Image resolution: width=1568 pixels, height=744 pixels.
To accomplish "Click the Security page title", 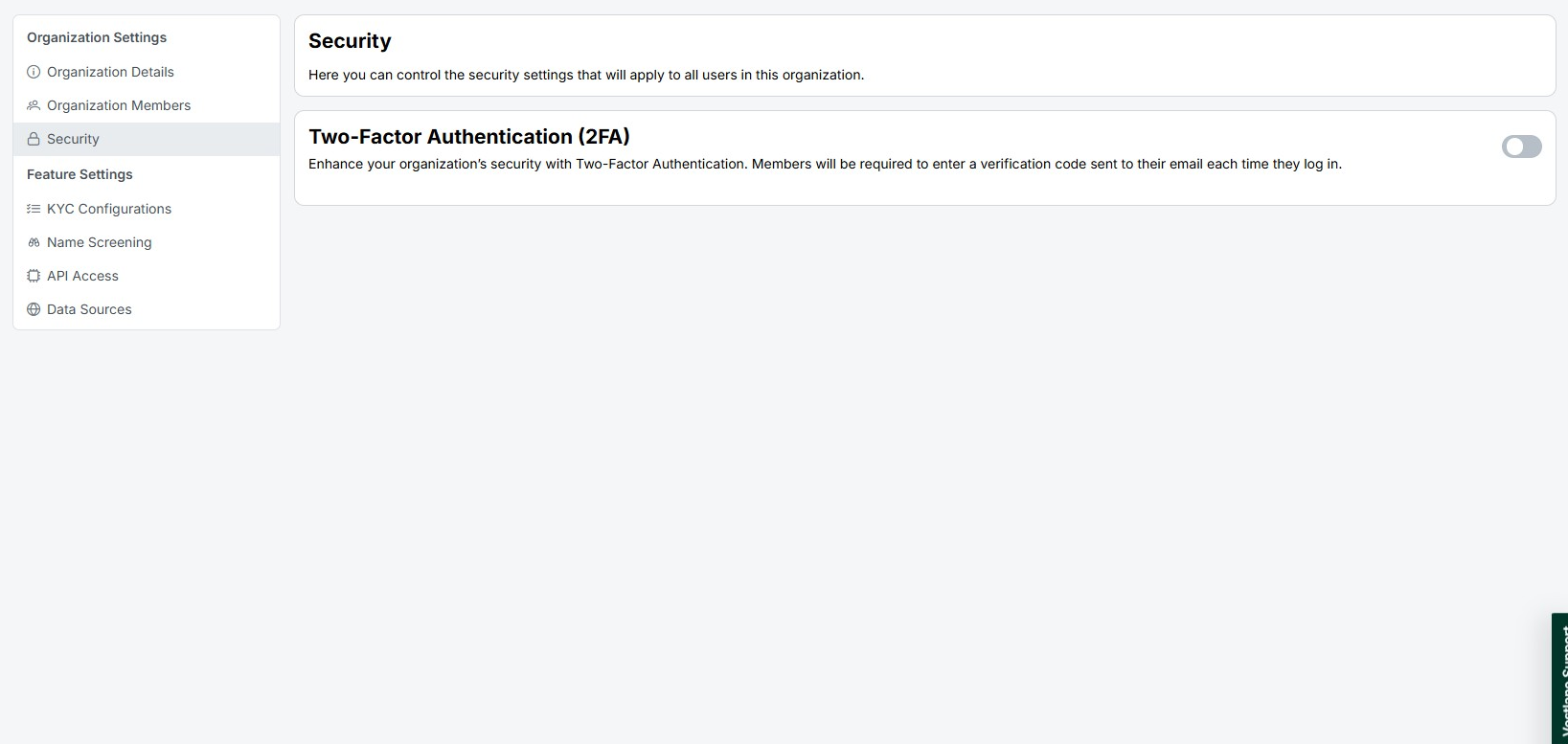I will (350, 41).
